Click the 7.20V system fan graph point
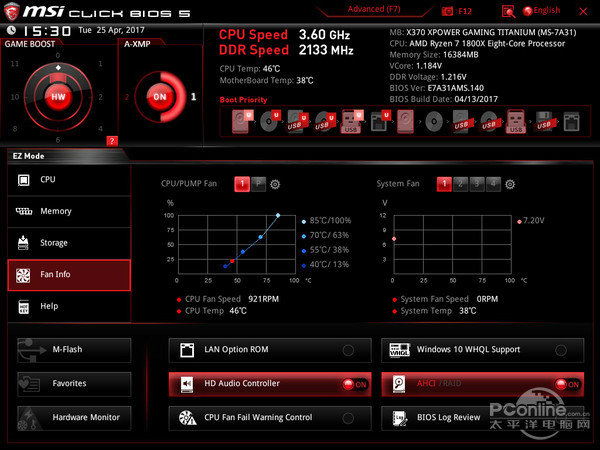The height and width of the screenshot is (450, 600). 394,239
